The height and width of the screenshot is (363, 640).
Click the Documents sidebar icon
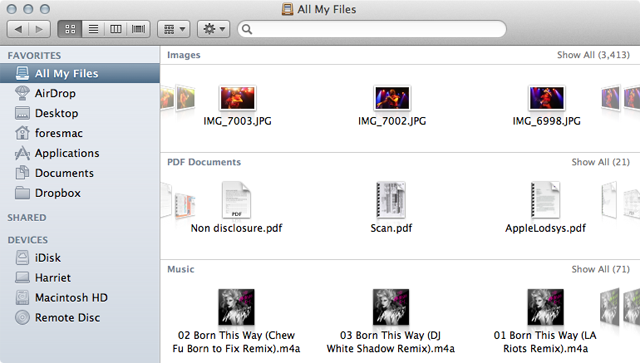pyautogui.click(x=22, y=173)
